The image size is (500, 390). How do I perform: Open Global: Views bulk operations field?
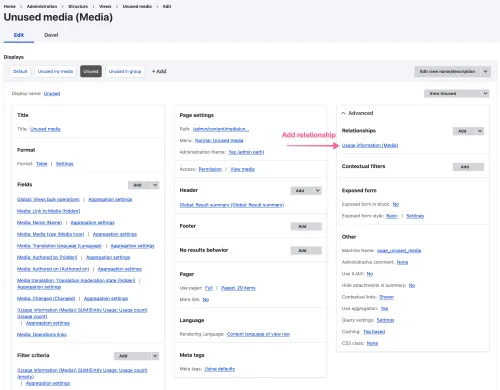click(48, 199)
